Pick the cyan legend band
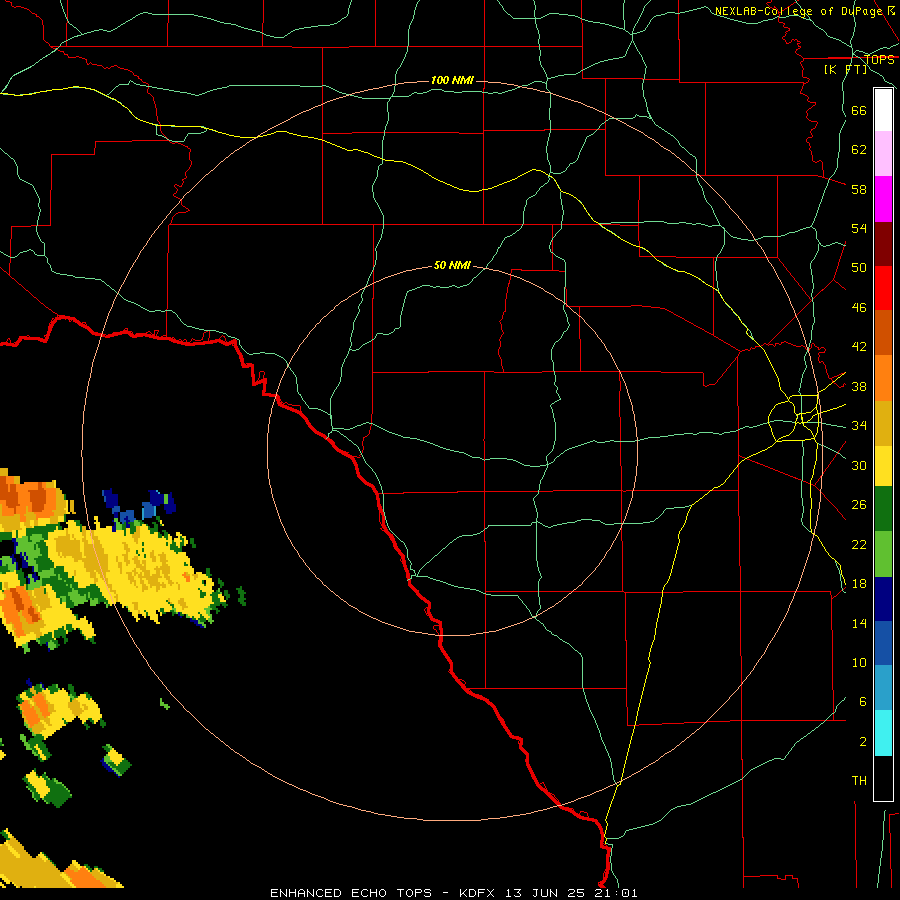 pos(883,733)
